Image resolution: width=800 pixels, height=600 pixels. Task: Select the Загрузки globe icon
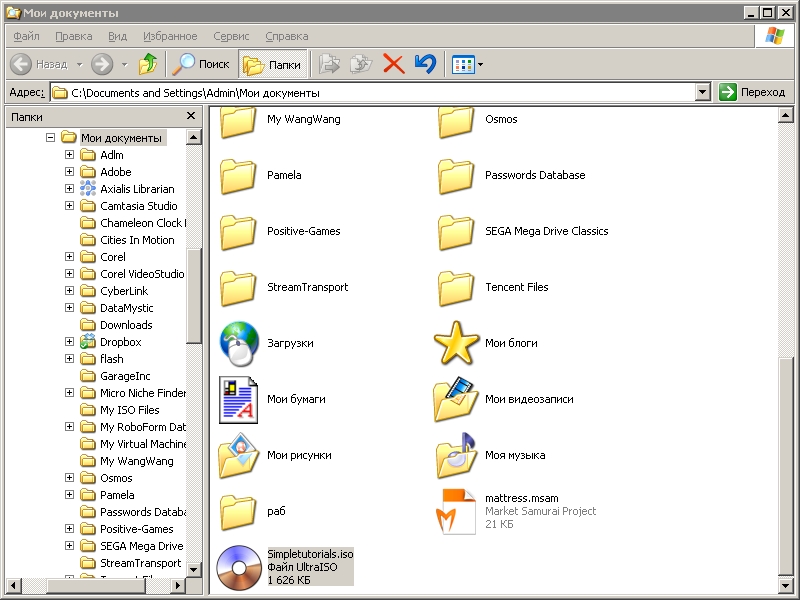(x=239, y=343)
